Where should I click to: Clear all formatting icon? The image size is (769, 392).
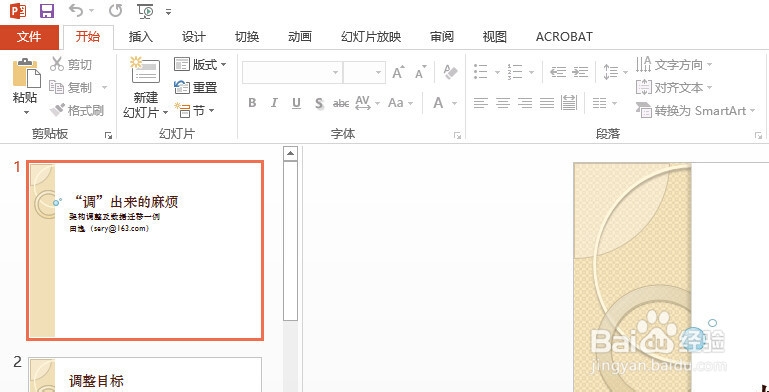pyautogui.click(x=450, y=73)
